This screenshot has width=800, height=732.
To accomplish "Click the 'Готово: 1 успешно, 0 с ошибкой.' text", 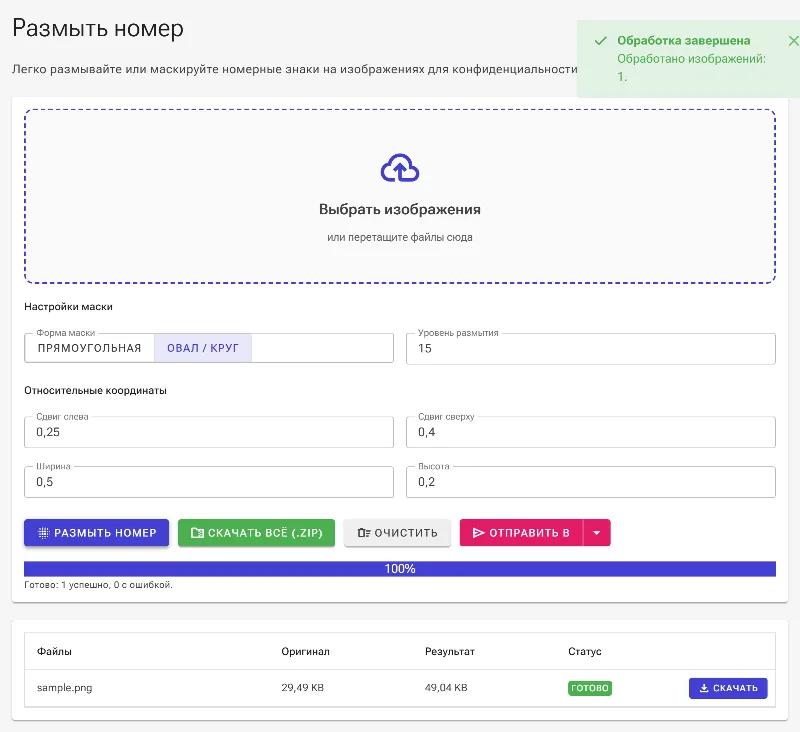I will (x=98, y=585).
